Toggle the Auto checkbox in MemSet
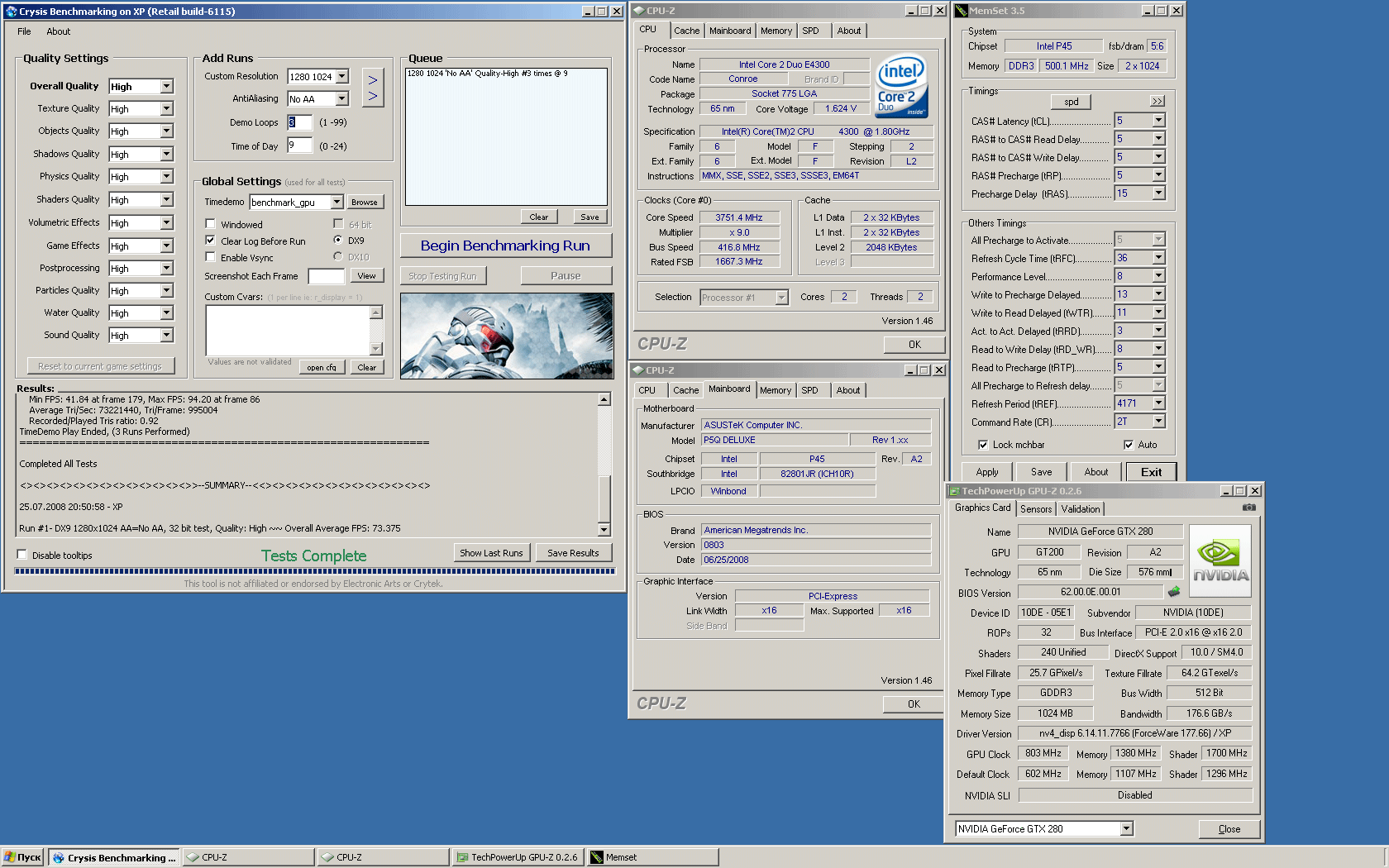Viewport: 1389px width, 868px height. click(x=1129, y=445)
